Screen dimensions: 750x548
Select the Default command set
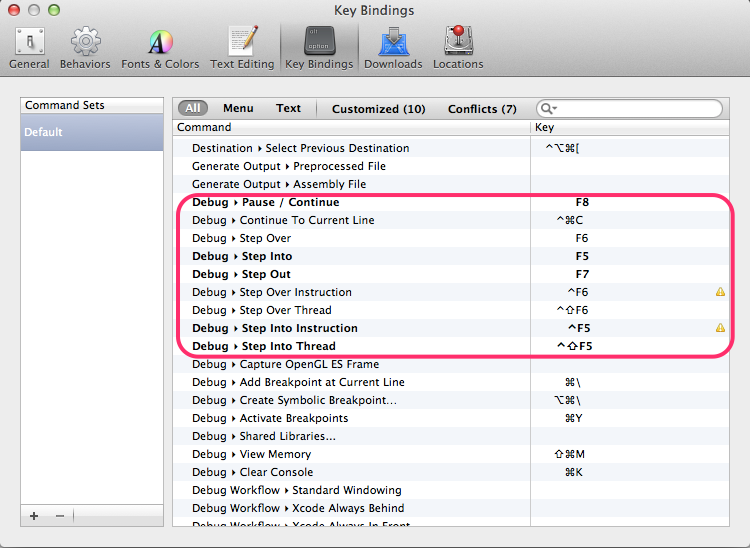[x=92, y=132]
